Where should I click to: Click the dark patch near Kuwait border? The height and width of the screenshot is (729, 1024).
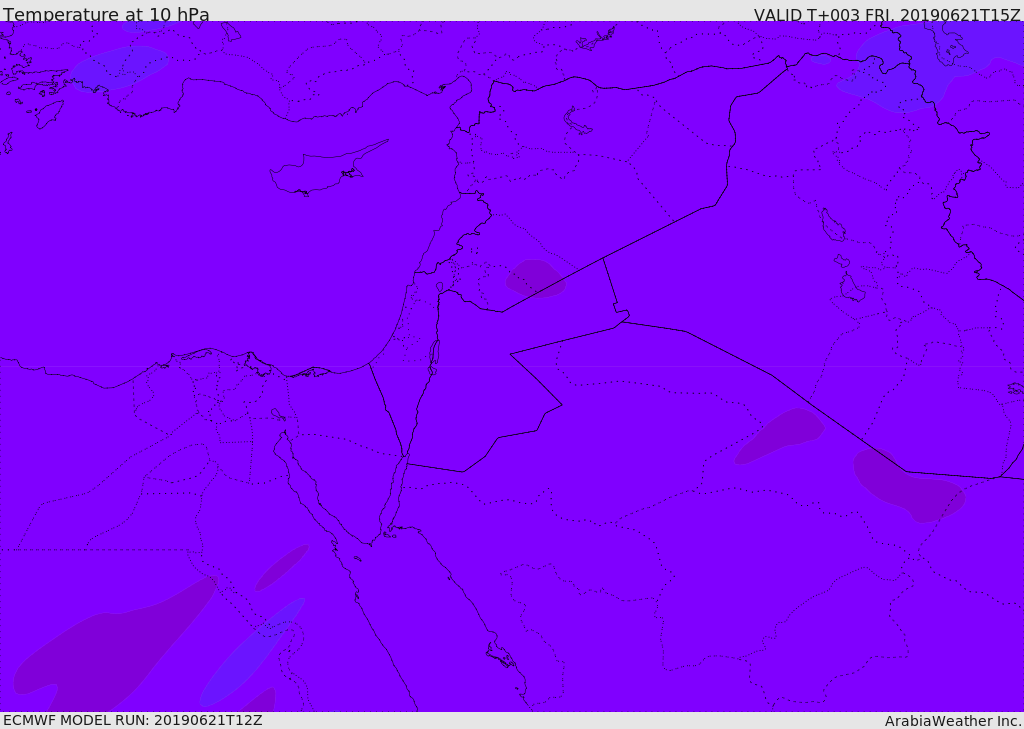pos(908,485)
